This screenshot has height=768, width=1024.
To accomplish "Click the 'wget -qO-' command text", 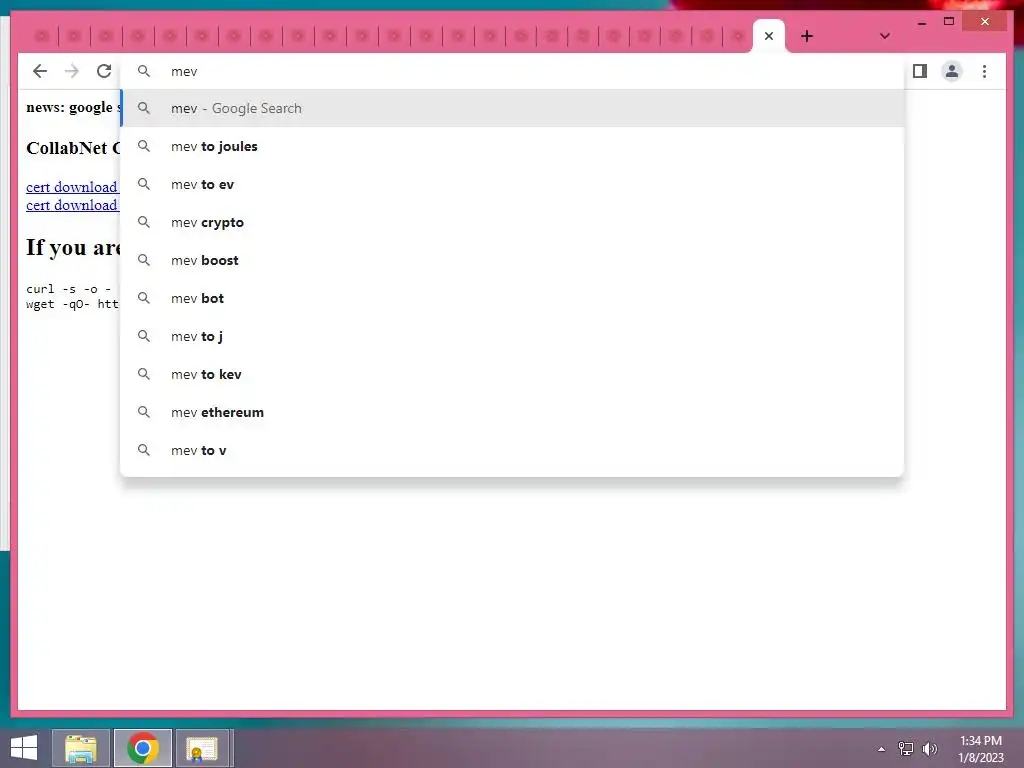I will click(x=57, y=304).
